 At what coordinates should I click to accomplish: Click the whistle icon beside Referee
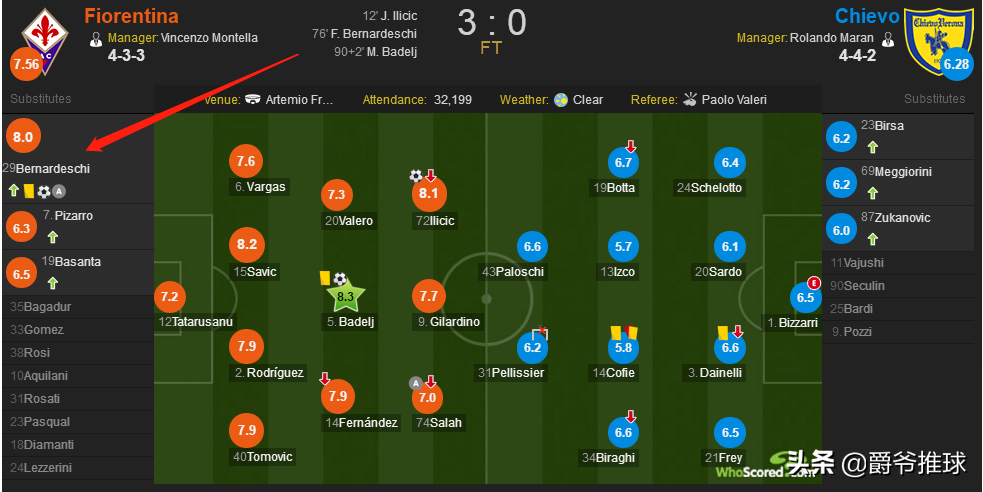click(x=690, y=99)
